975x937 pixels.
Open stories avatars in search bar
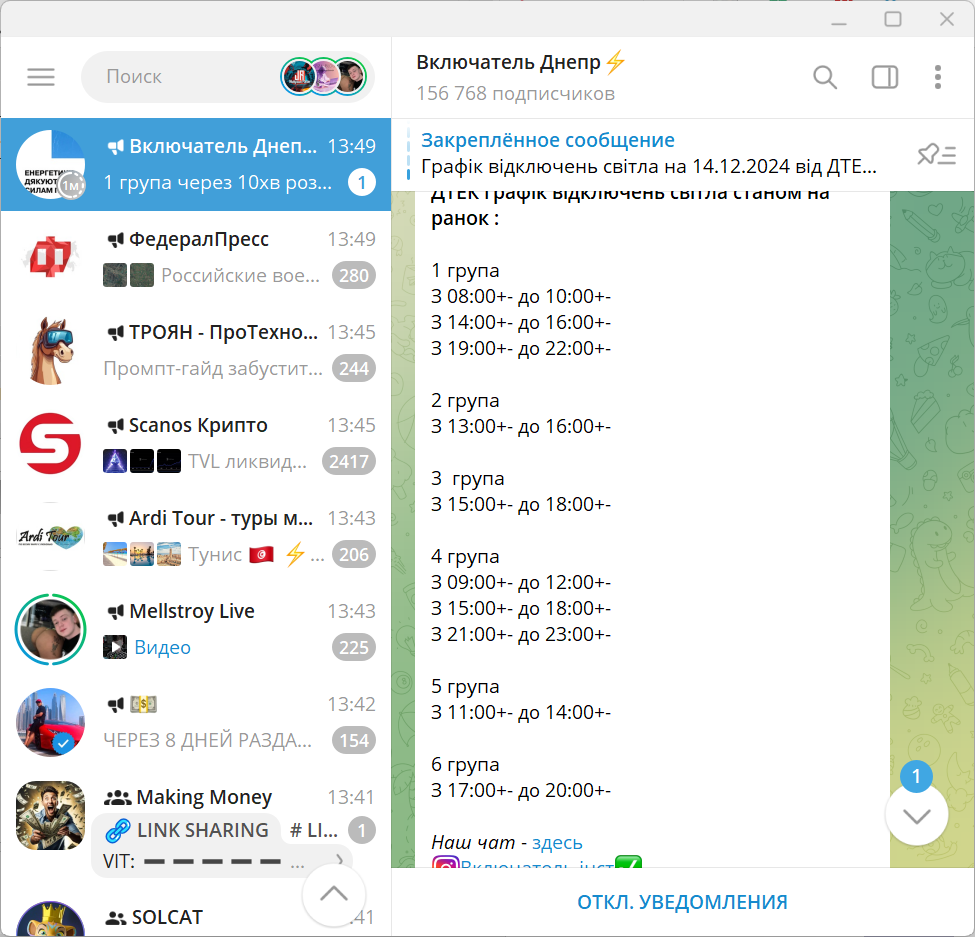pyautogui.click(x=323, y=77)
